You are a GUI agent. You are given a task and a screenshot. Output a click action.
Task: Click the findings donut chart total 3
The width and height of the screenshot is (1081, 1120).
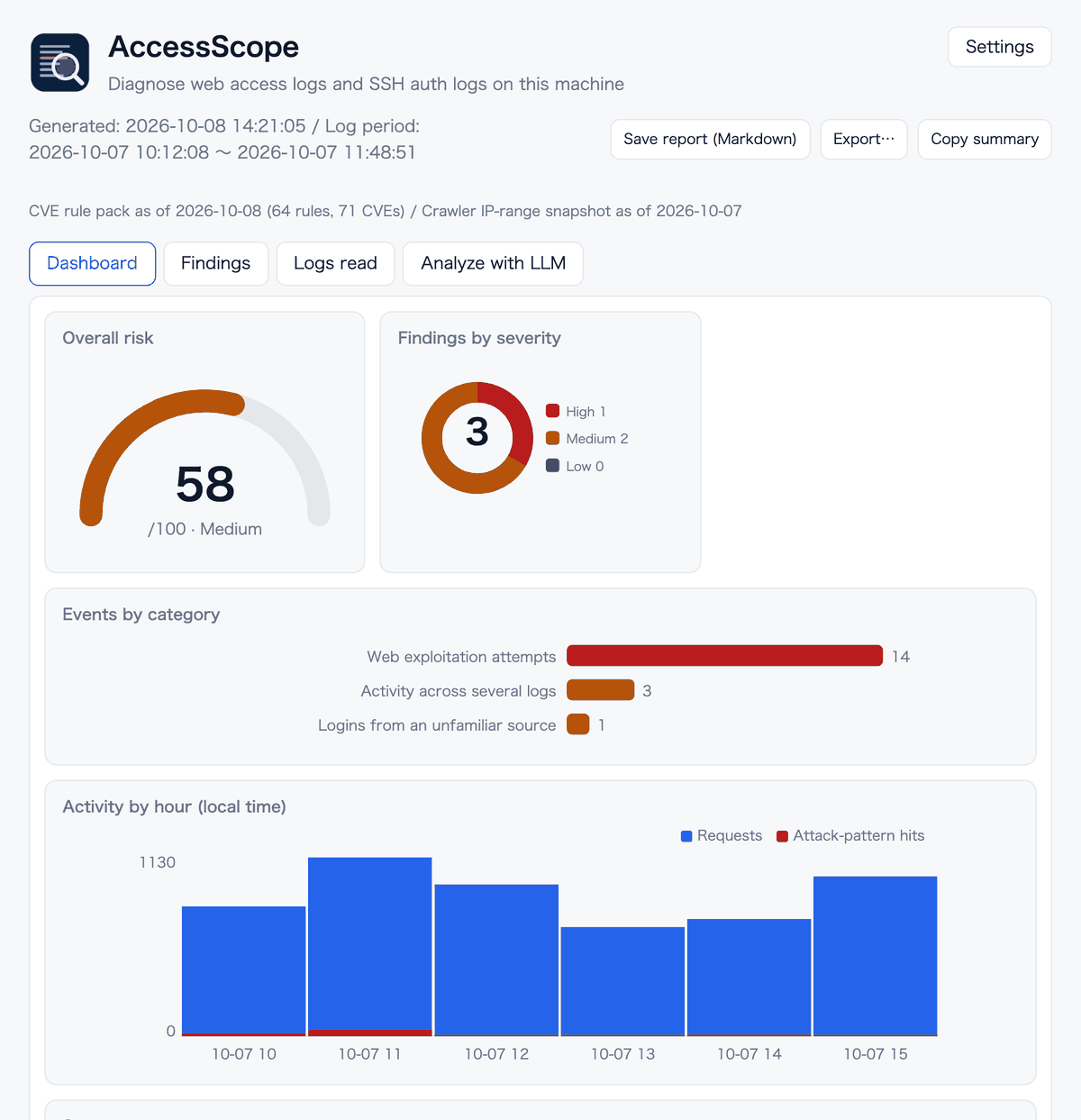click(477, 433)
